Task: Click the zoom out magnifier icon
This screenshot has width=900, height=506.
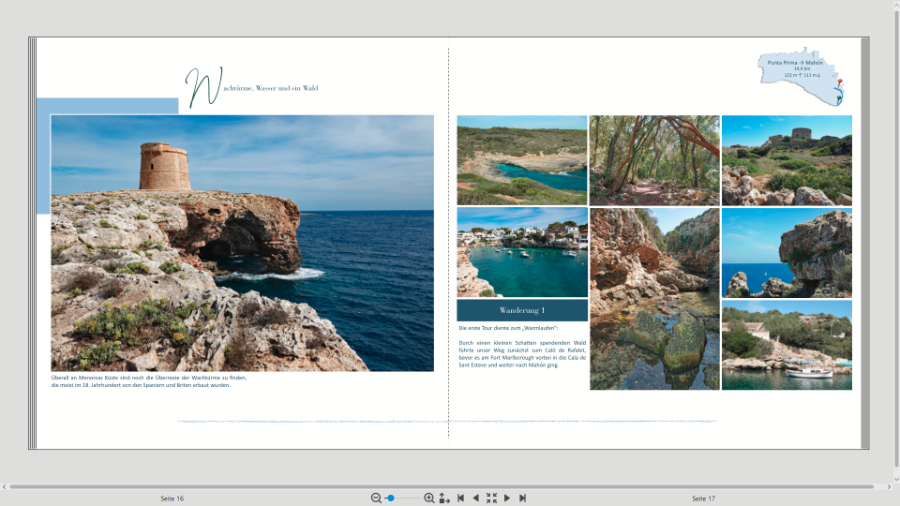Action: 376,498
